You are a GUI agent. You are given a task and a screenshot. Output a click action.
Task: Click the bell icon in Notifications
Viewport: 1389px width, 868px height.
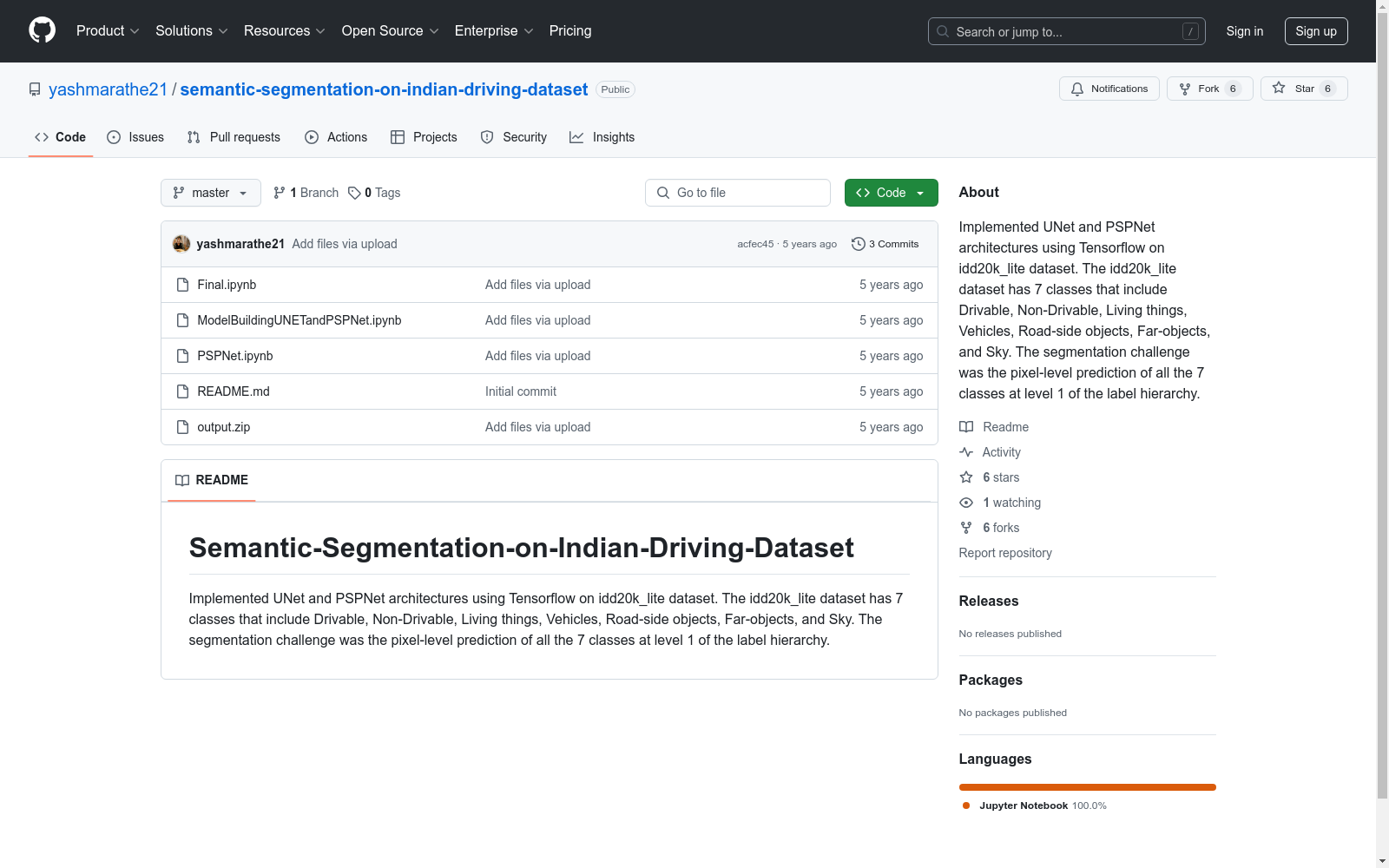click(1077, 89)
